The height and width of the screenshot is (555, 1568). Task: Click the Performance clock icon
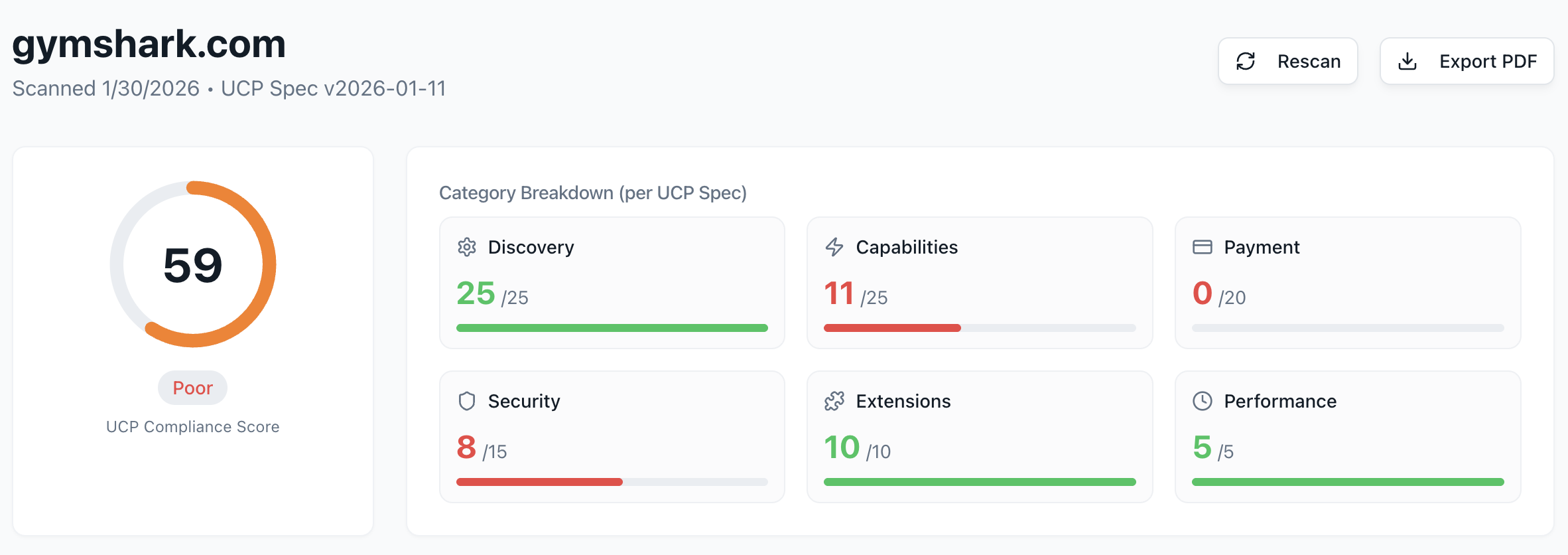pyautogui.click(x=1202, y=401)
